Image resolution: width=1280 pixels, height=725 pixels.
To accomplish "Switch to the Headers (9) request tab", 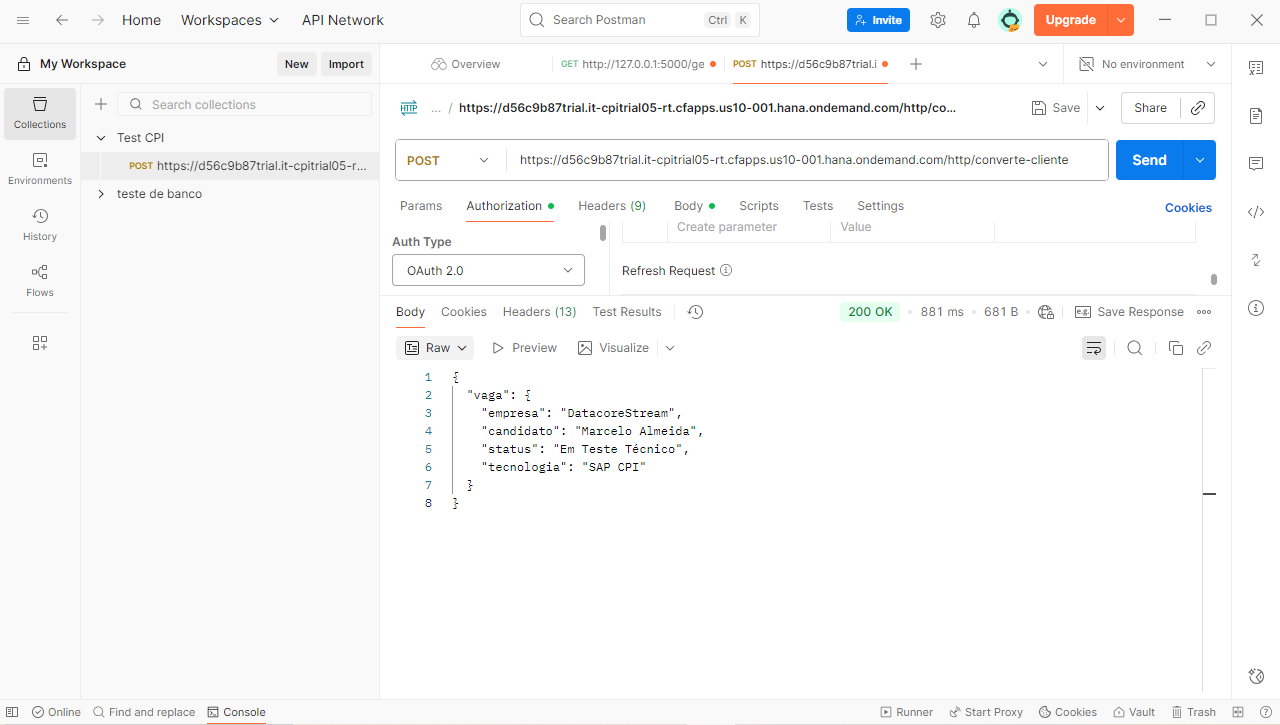I will tap(611, 206).
